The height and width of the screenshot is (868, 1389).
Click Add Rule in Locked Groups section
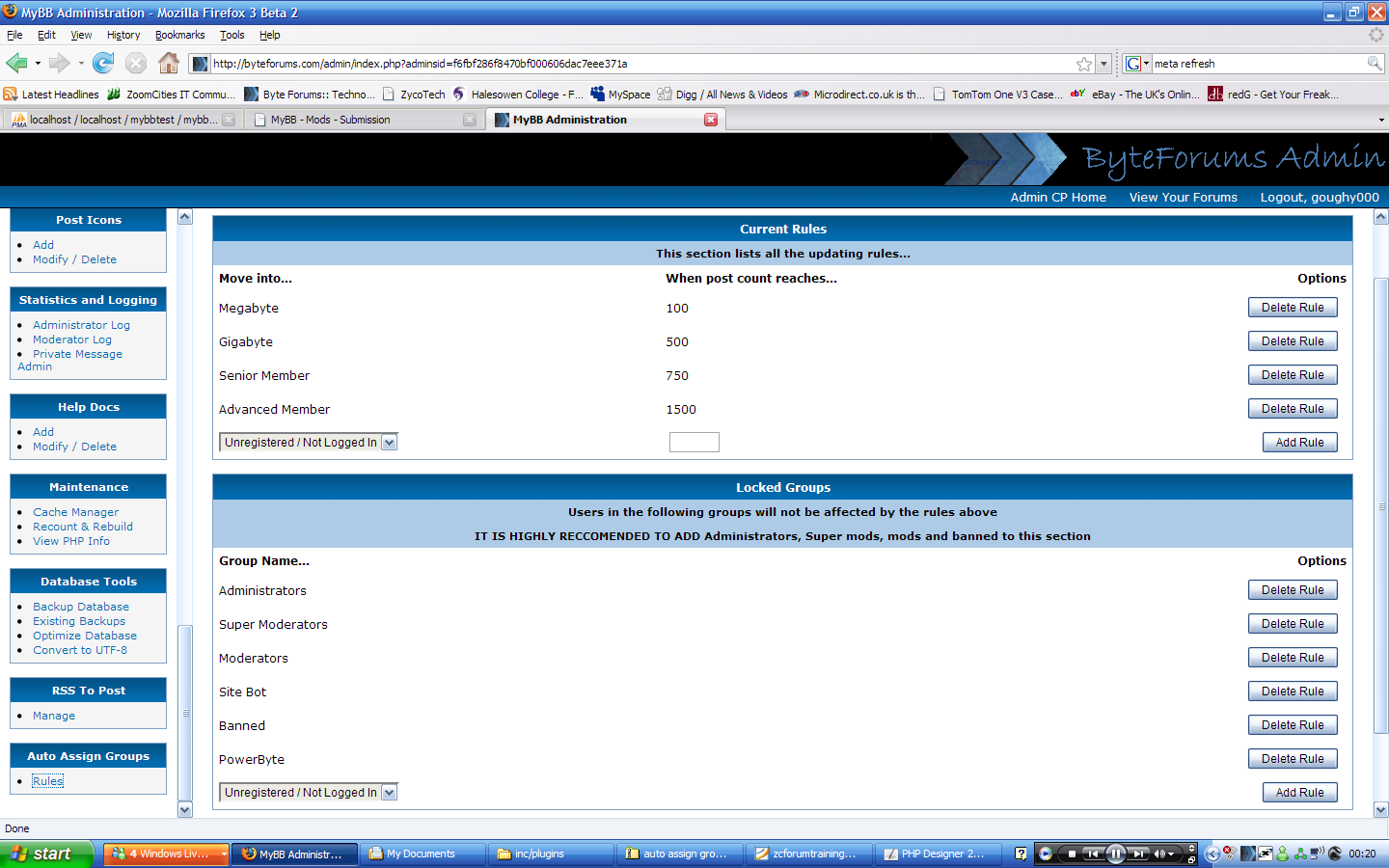coord(1300,793)
